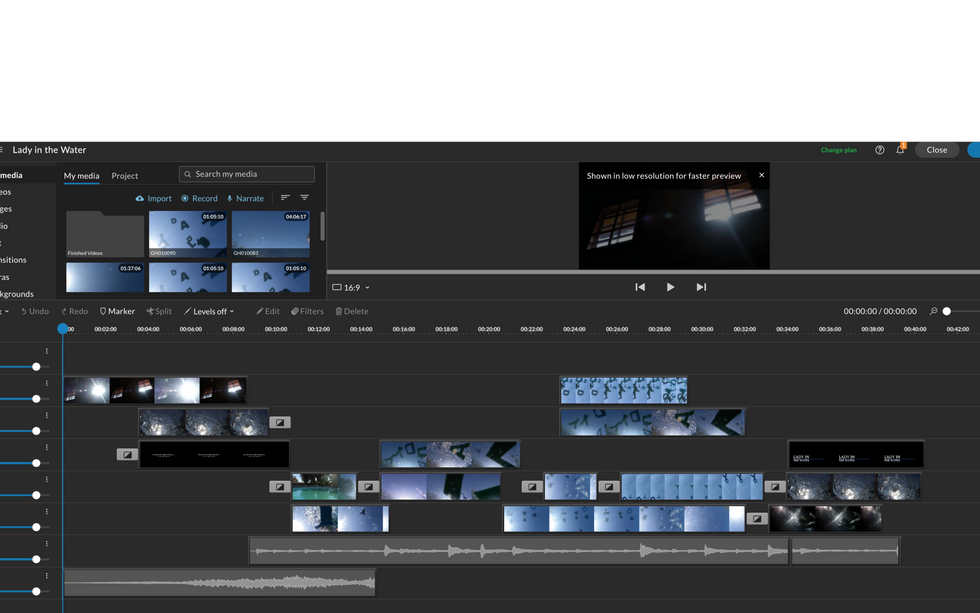Select the GH010083 media thumbnail
Image resolution: width=980 pixels, height=613 pixels.
pos(271,234)
